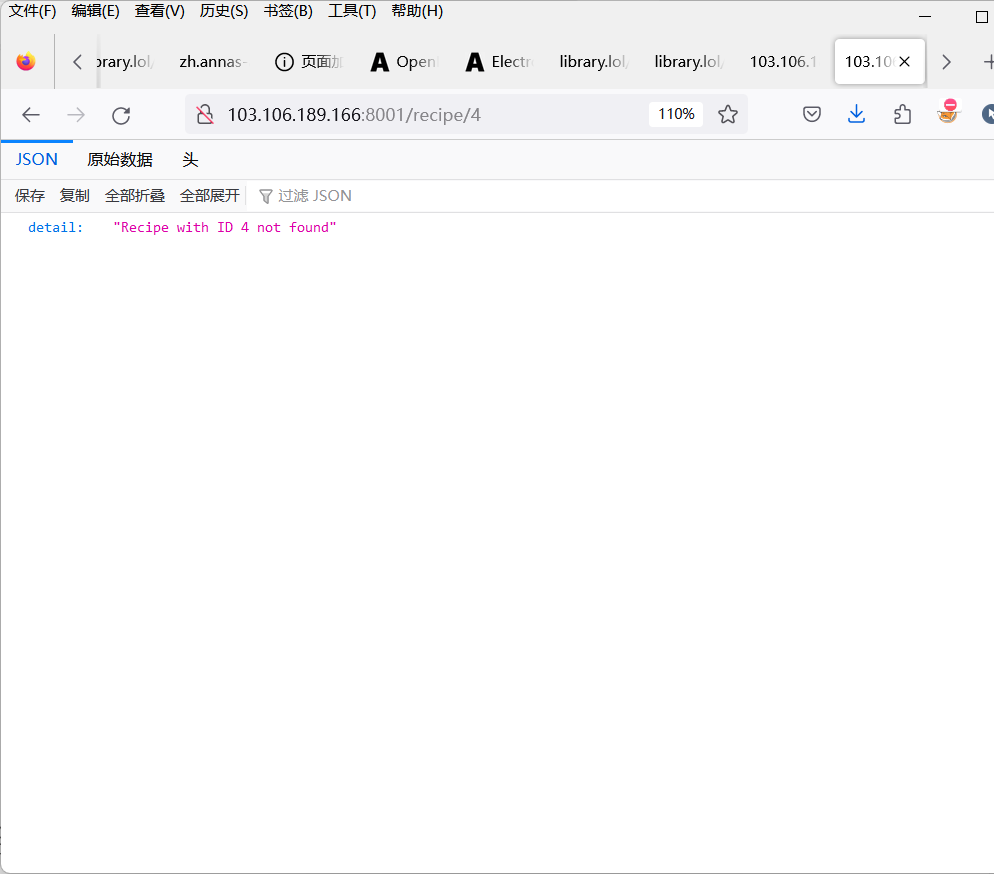Select the 原始数据 tab
This screenshot has width=994, height=874.
[120, 160]
